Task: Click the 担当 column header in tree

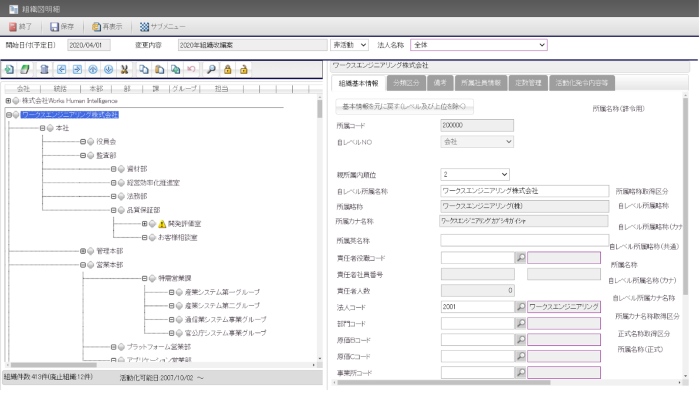Action: [221, 89]
